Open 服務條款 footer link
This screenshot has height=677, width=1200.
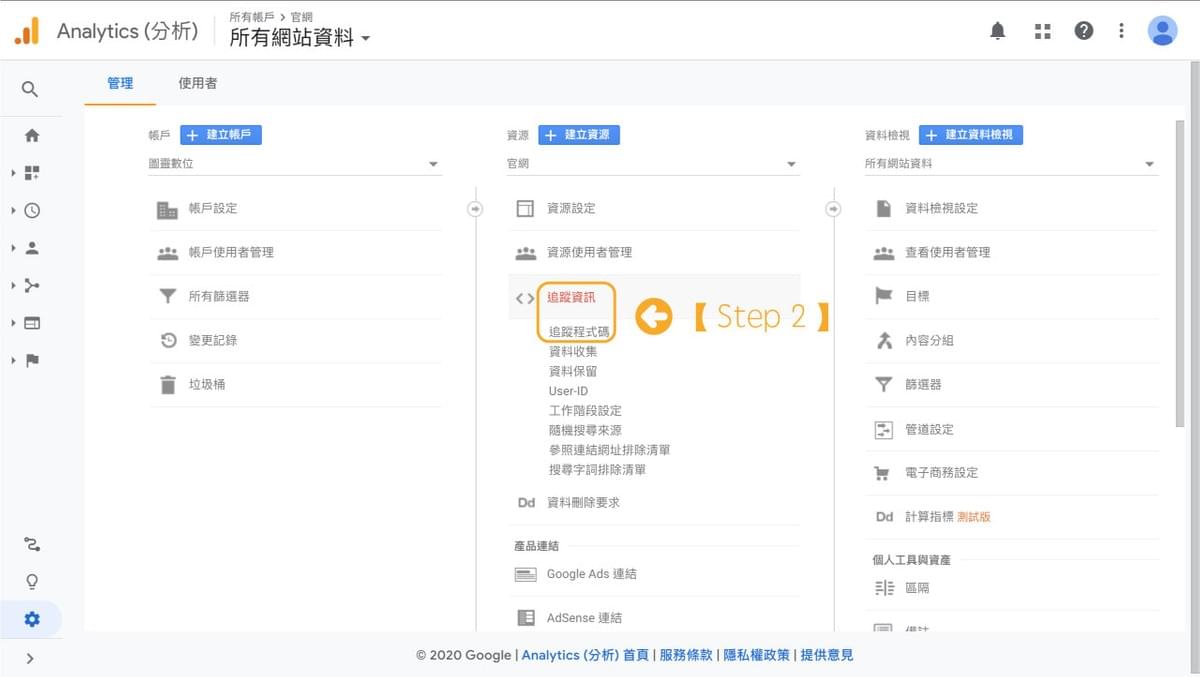click(x=686, y=655)
